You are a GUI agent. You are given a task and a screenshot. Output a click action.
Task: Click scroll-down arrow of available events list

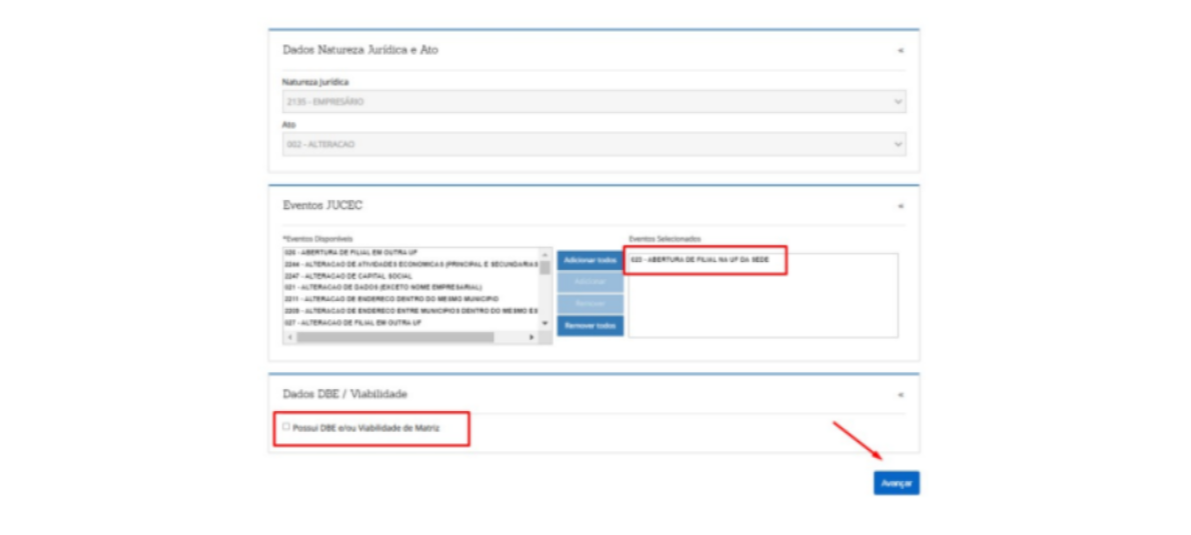[545, 324]
